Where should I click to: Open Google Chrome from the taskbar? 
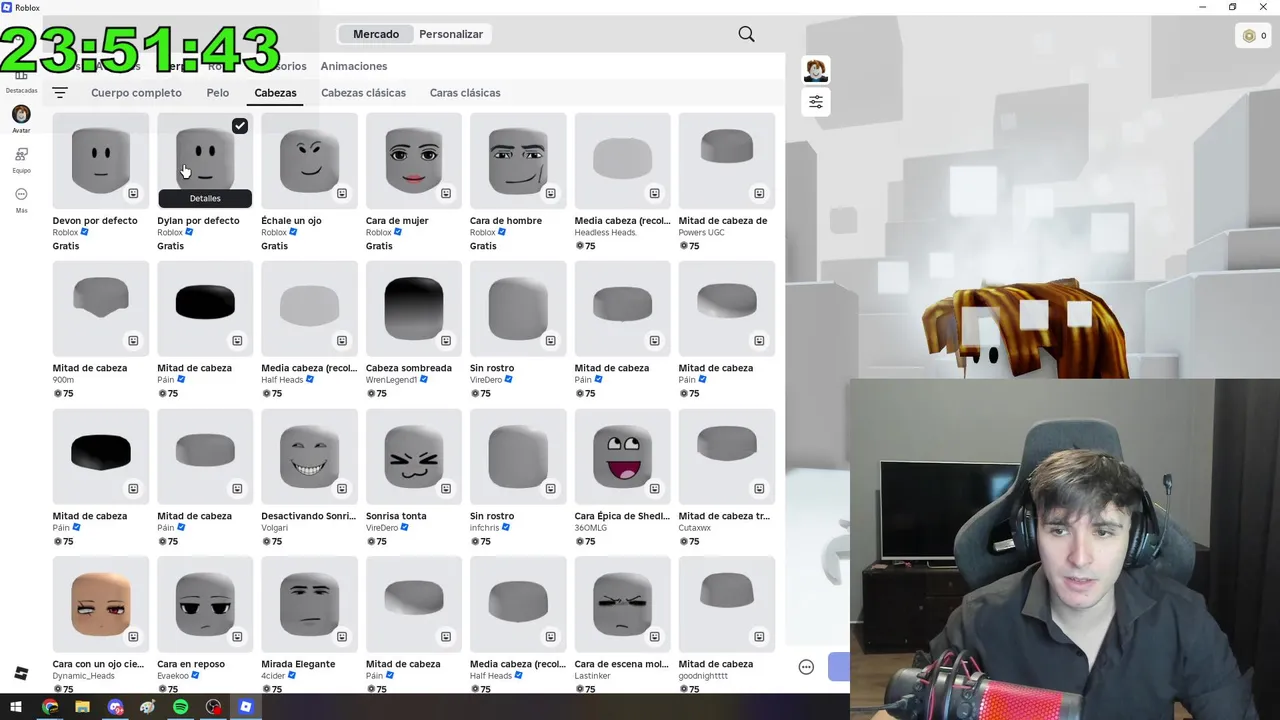coord(50,707)
